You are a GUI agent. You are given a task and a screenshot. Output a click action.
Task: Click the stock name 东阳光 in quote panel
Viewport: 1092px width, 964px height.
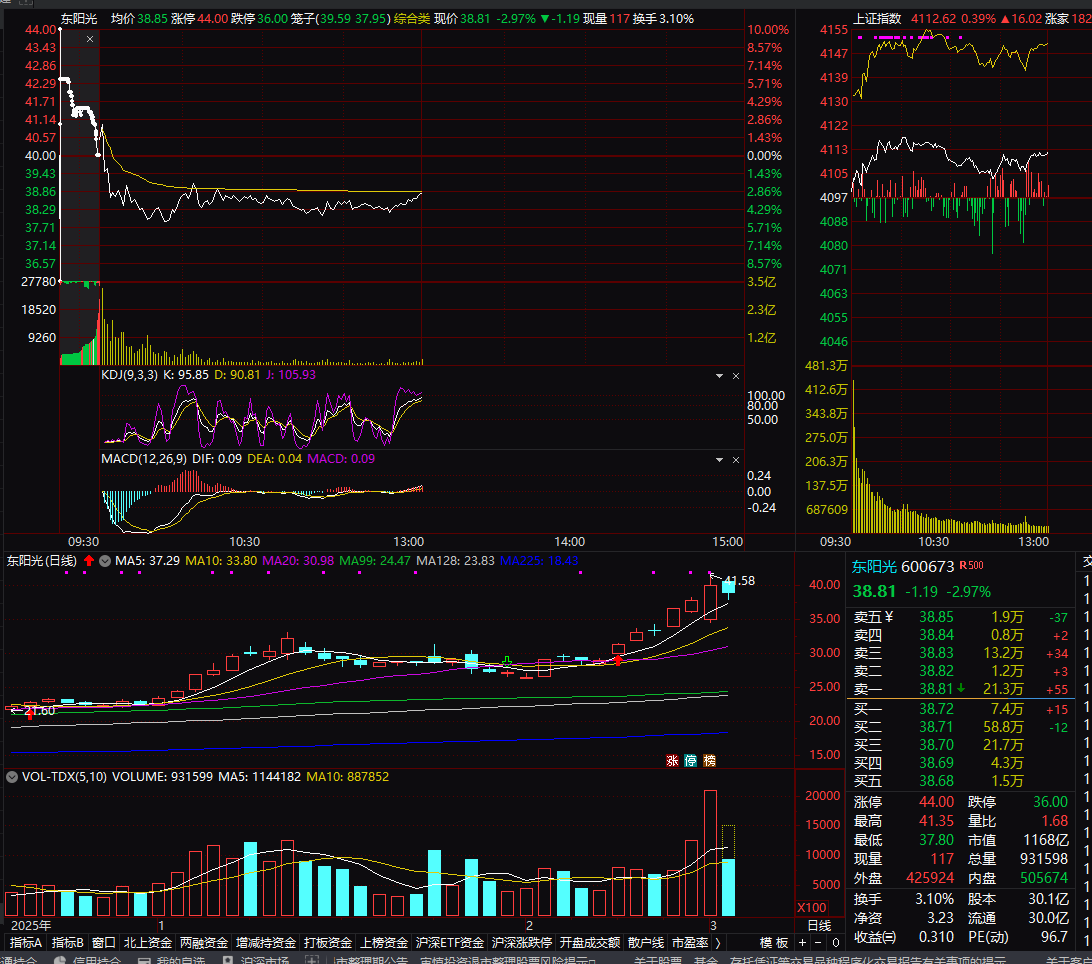click(x=874, y=567)
